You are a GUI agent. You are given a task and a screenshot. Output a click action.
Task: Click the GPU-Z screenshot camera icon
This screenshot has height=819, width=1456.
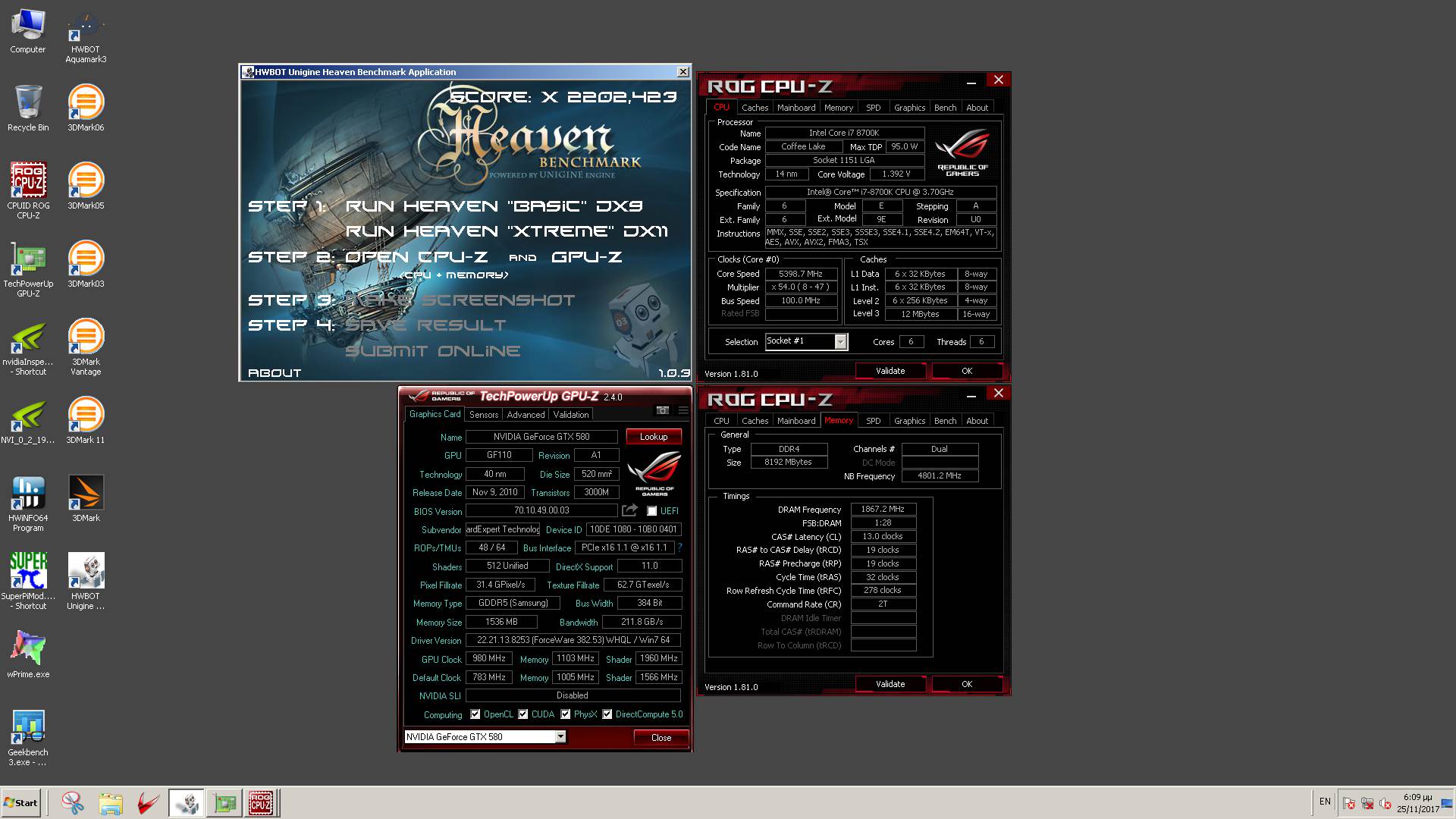tap(662, 410)
